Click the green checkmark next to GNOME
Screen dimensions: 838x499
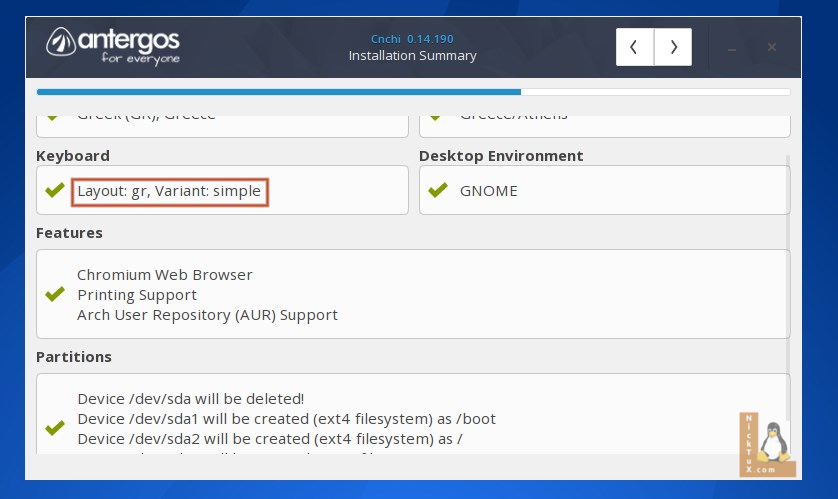tap(437, 190)
